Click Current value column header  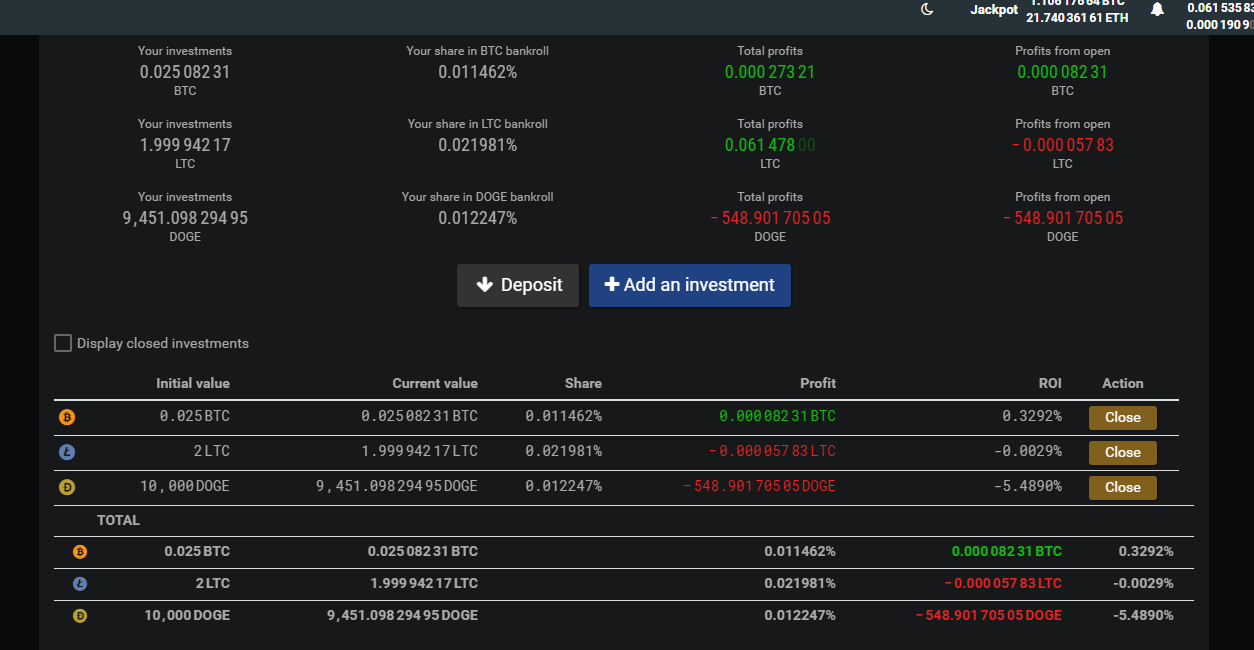(435, 383)
